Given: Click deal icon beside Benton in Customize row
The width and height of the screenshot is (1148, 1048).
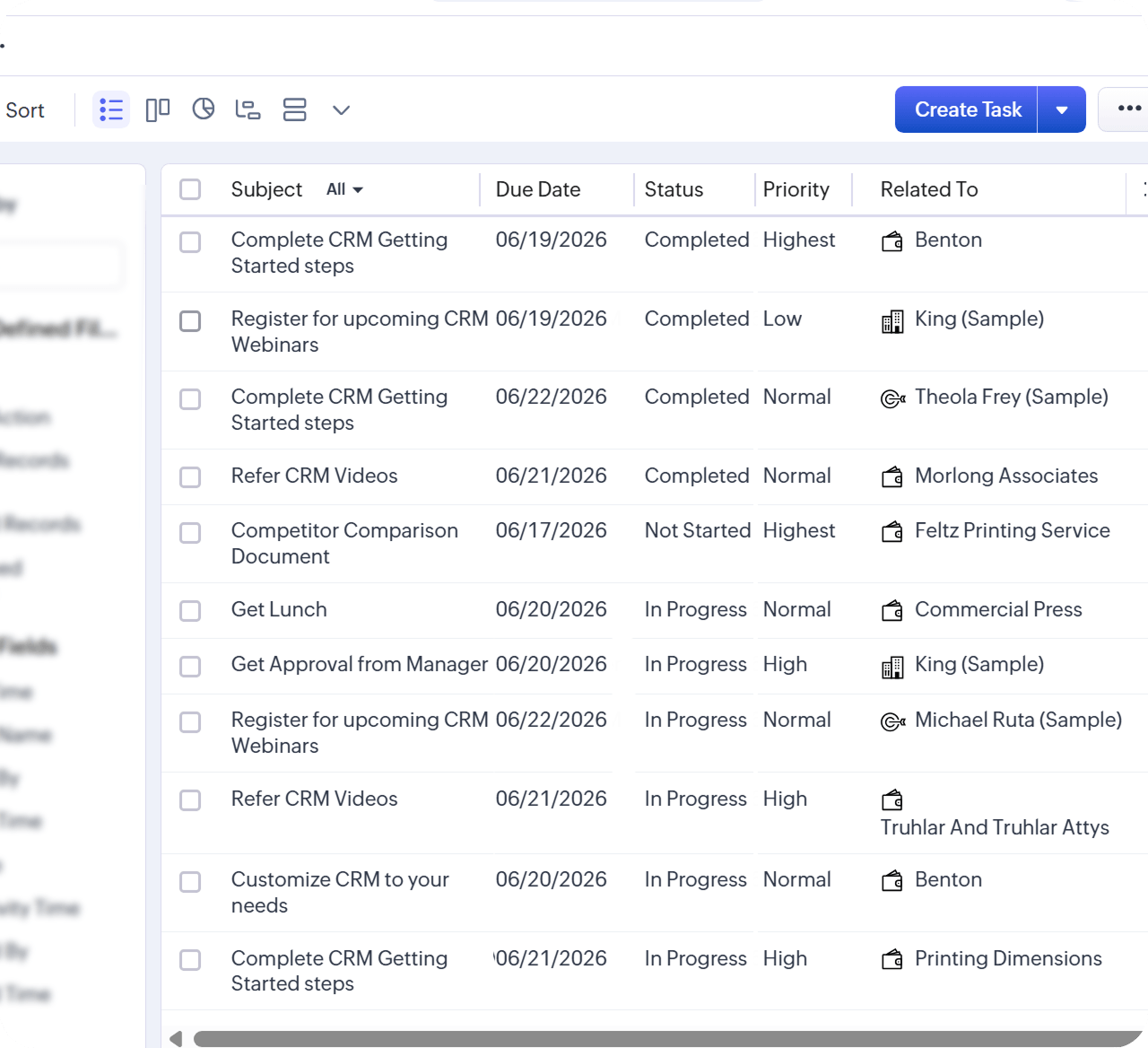Looking at the screenshot, I should (892, 881).
